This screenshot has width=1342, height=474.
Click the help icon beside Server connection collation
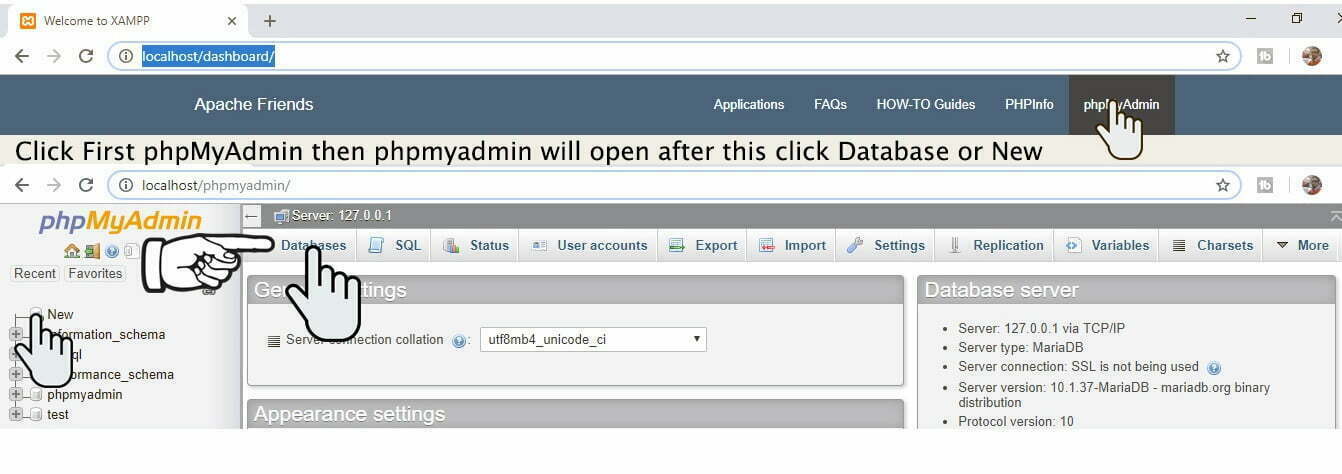460,340
